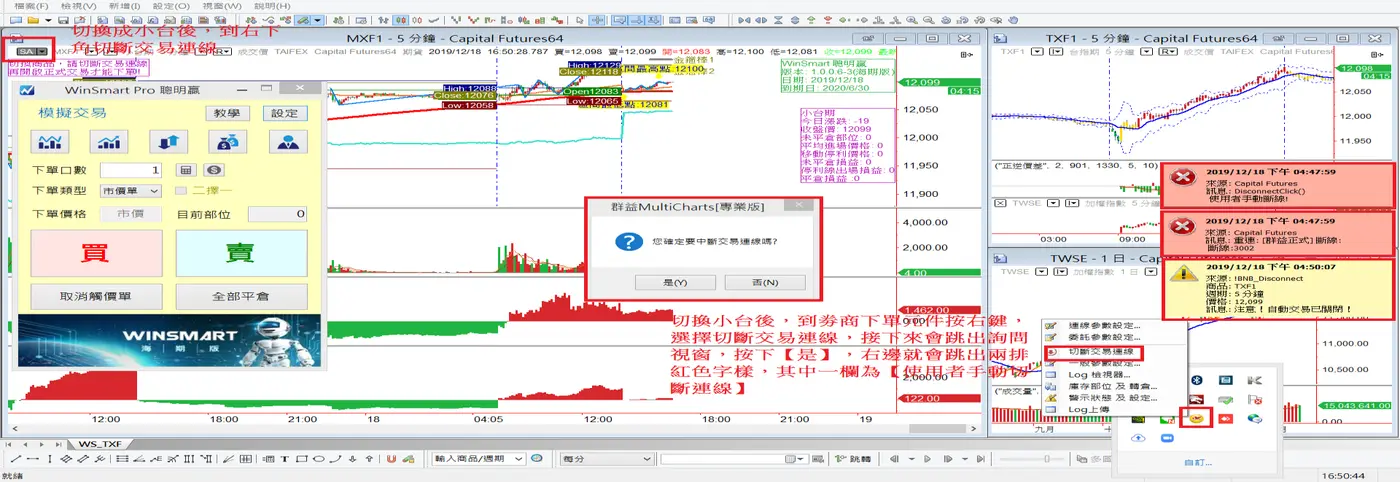Click the 取消觸價單 button

coord(97,297)
